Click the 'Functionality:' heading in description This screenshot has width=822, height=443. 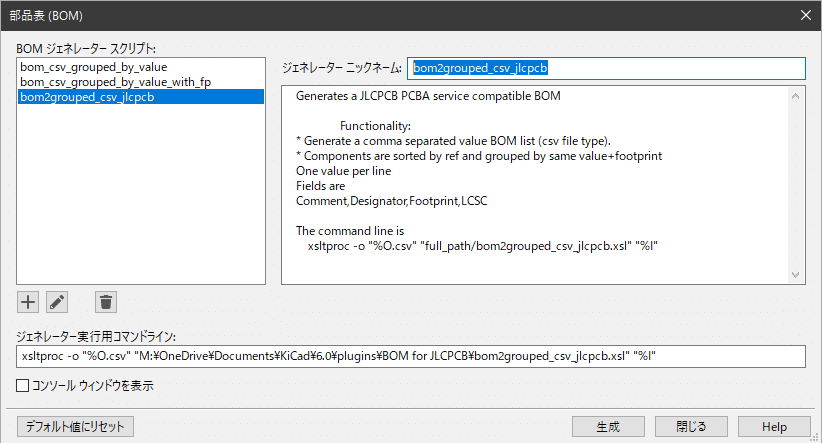click(x=375, y=126)
